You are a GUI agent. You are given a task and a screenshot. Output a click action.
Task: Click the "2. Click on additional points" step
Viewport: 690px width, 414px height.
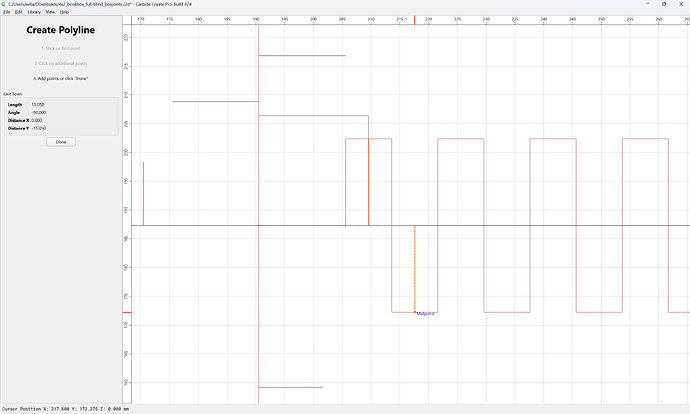point(61,63)
